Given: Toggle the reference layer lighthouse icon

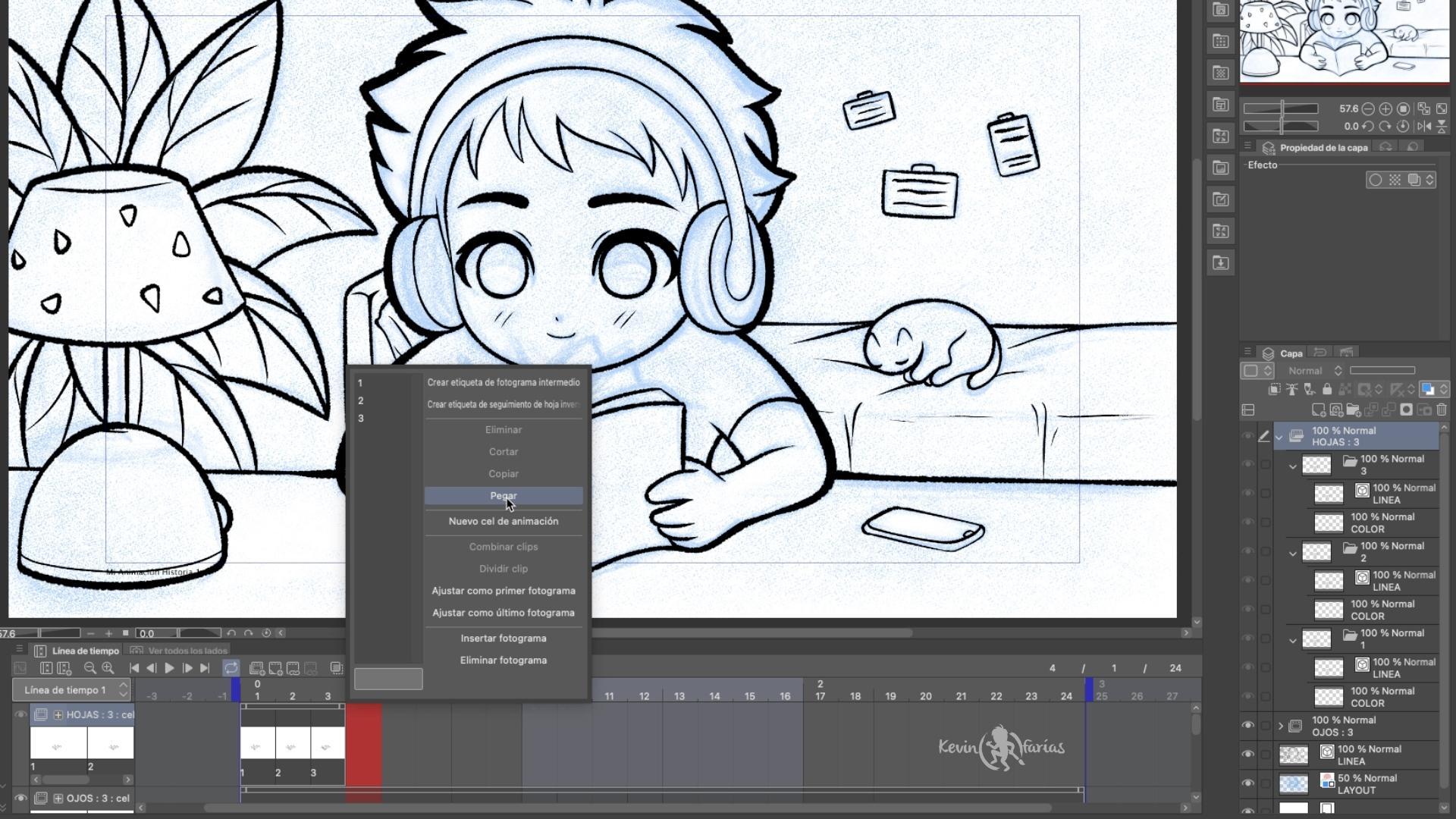Looking at the screenshot, I should tap(1291, 390).
